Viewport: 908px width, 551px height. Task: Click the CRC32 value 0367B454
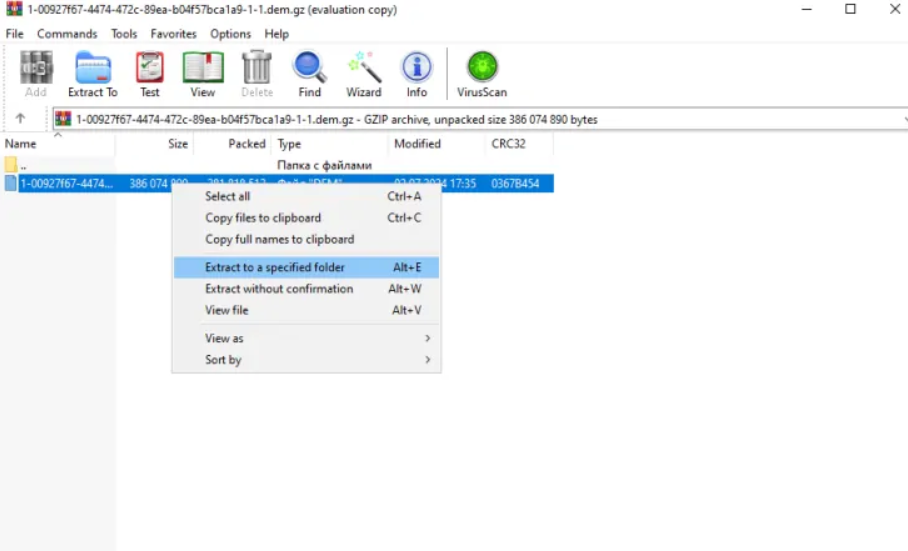tap(515, 183)
